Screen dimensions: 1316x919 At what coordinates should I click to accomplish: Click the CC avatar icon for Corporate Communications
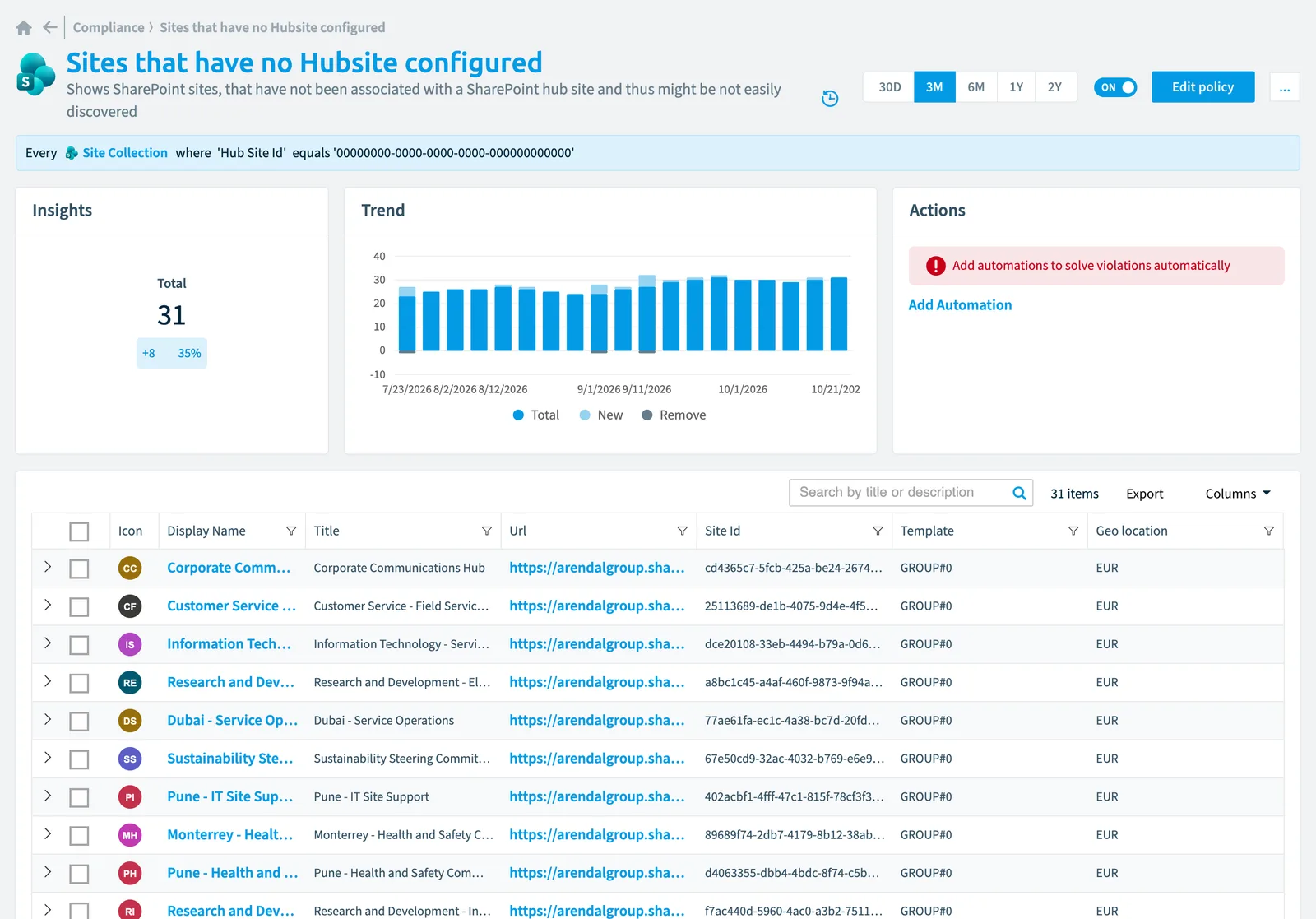(130, 569)
